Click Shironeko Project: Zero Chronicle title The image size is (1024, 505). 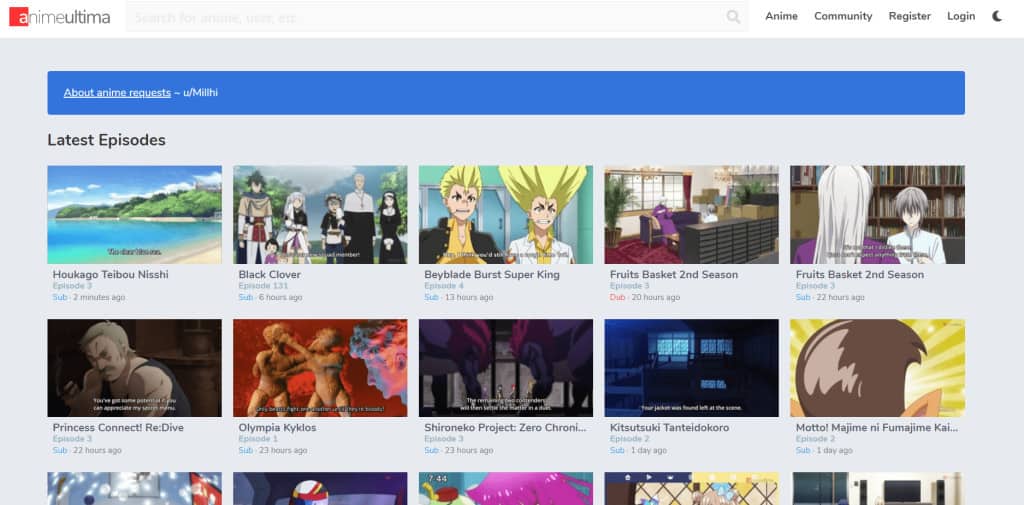coord(504,428)
